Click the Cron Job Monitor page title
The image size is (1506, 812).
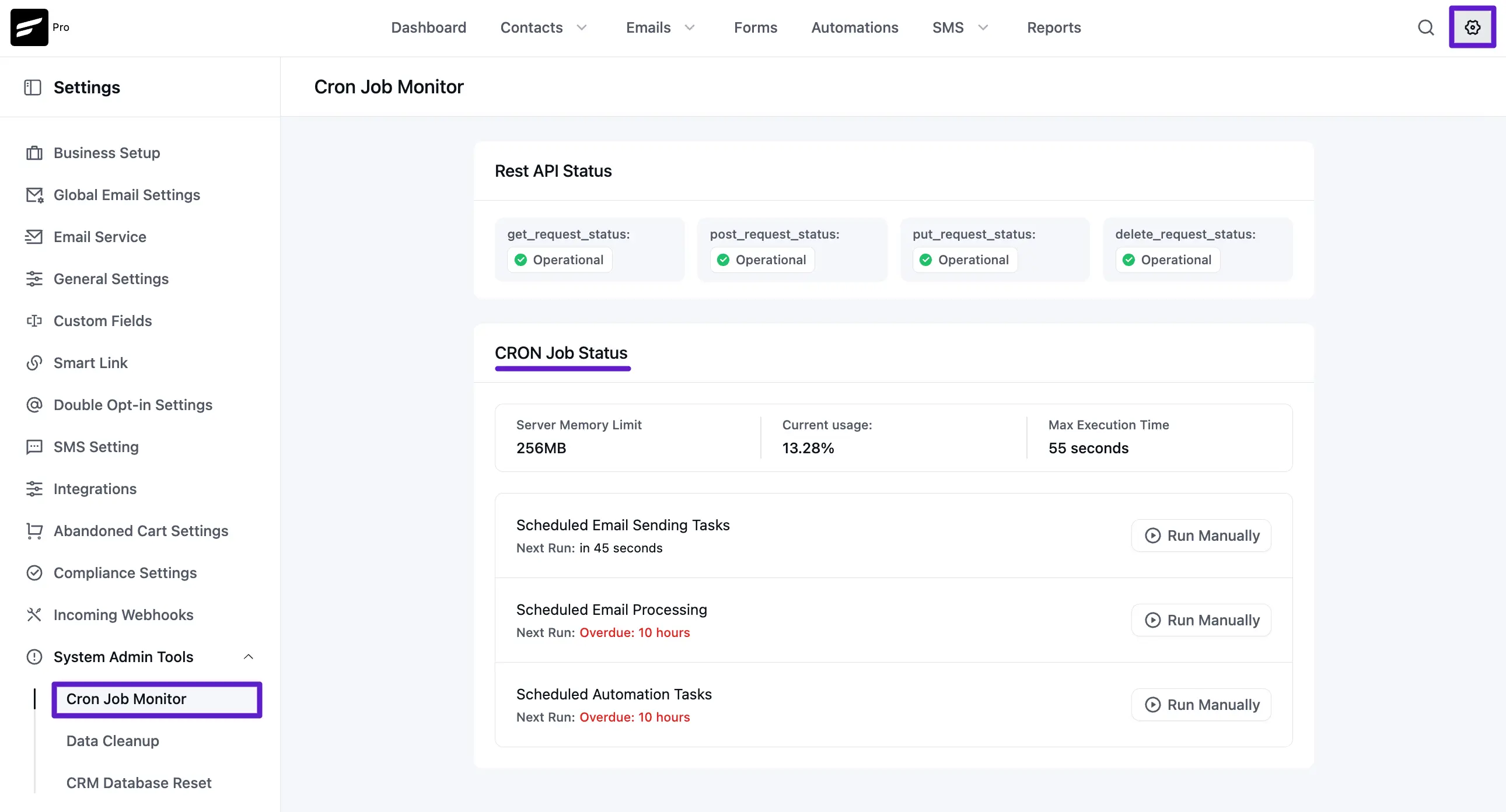click(x=389, y=87)
